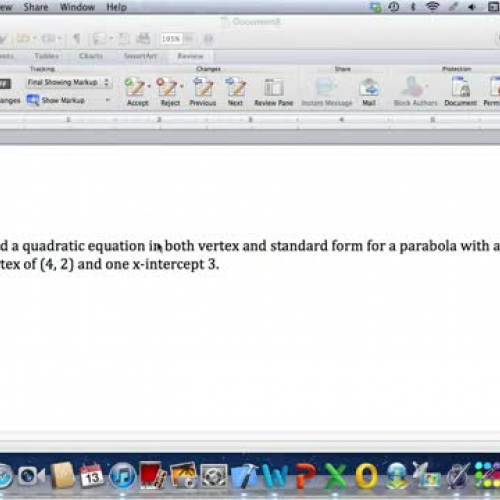The width and height of the screenshot is (500, 500).
Task: Click the print icon in the toolbar
Action: click(143, 39)
